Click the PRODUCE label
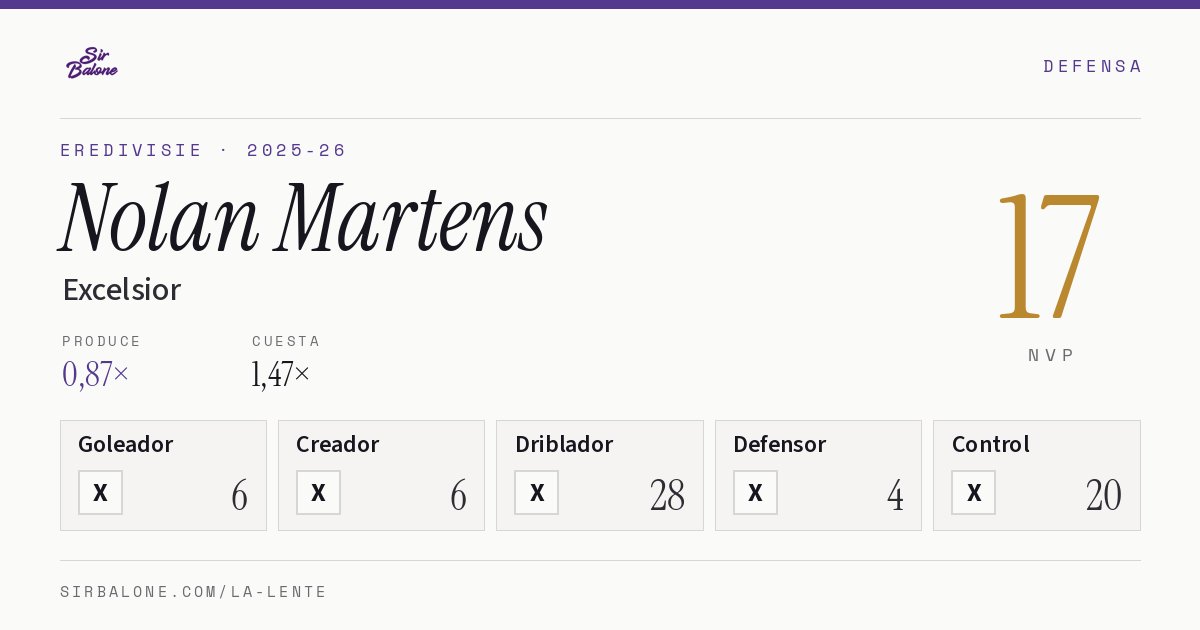This screenshot has height=630, width=1200. click(x=102, y=341)
